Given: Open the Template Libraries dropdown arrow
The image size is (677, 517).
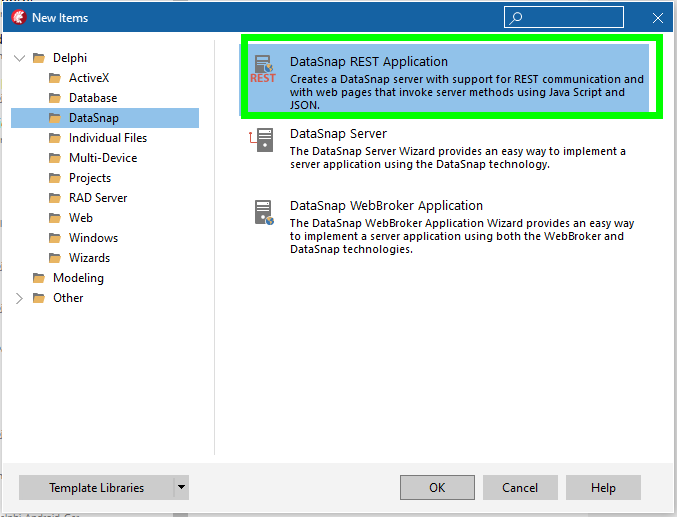Looking at the screenshot, I should click(x=181, y=487).
